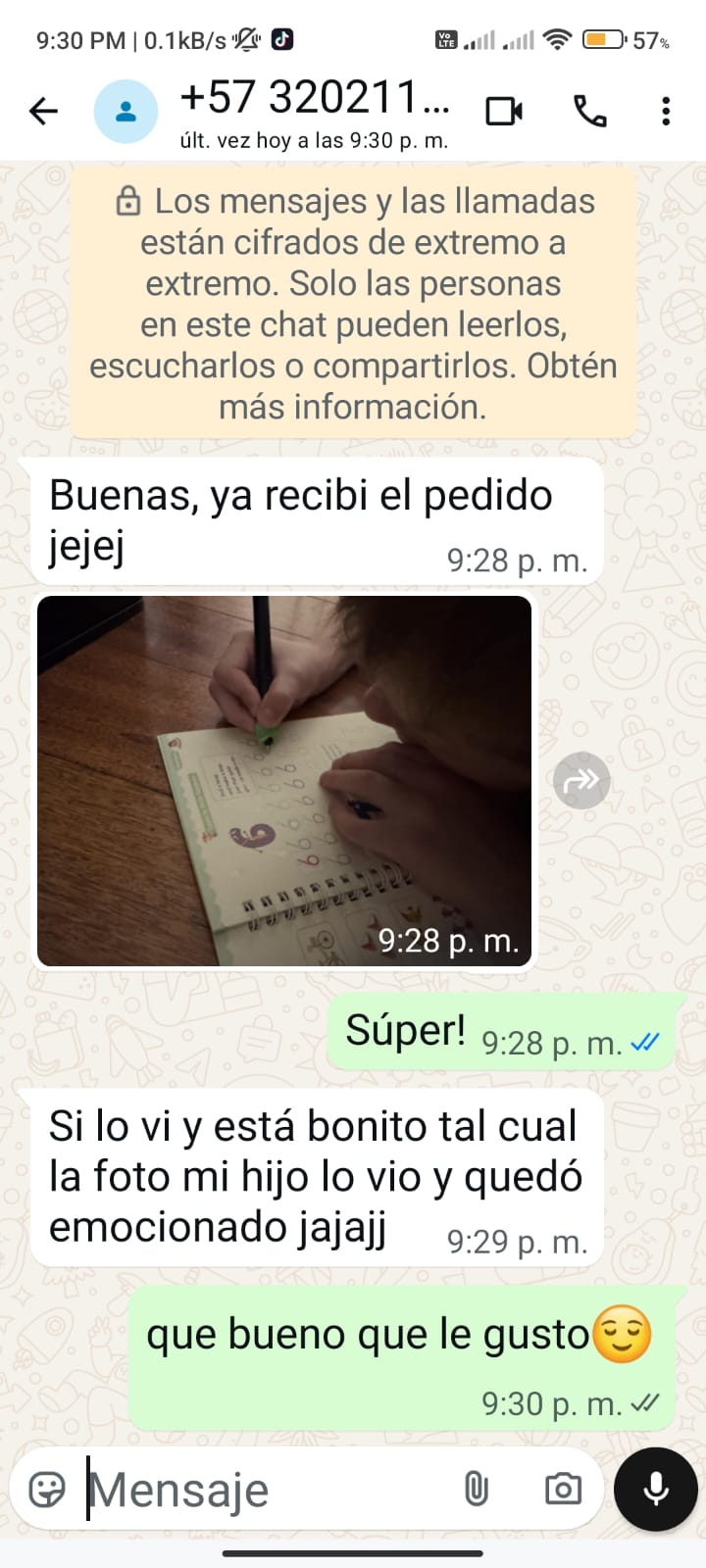The width and height of the screenshot is (706, 1568).
Task: Tap the battery indicator in the status bar
Action: (605, 40)
